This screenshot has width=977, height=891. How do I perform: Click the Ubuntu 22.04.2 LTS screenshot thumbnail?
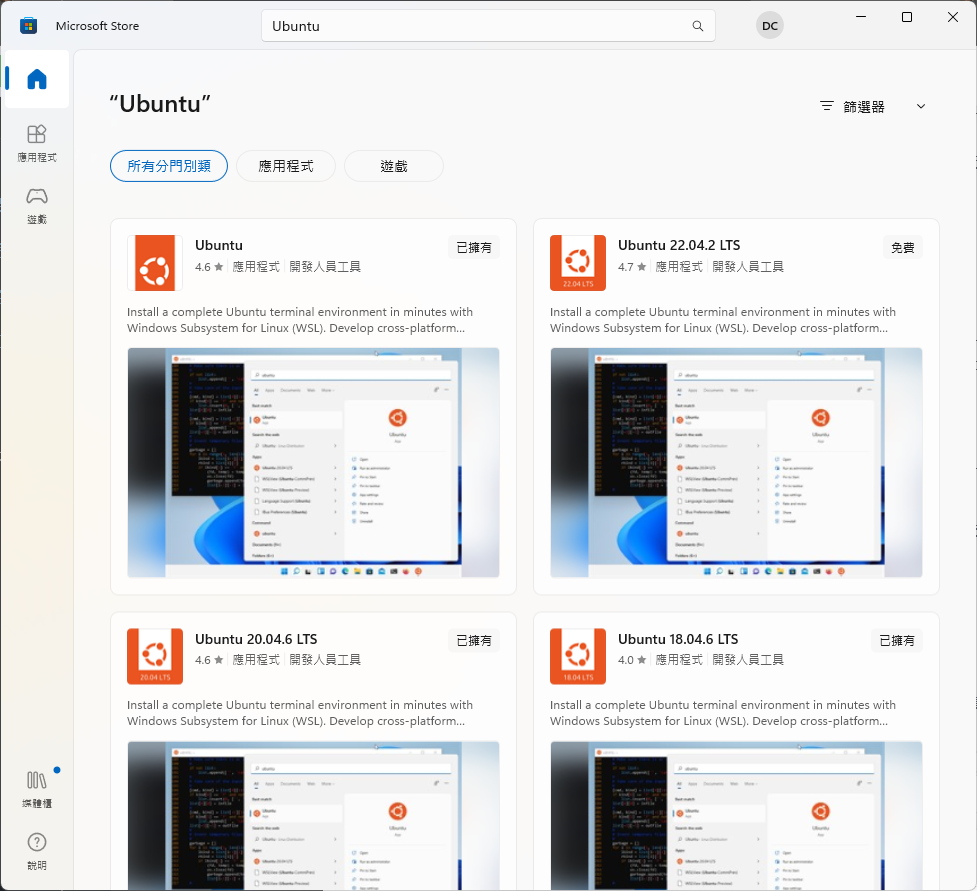[x=736, y=462]
